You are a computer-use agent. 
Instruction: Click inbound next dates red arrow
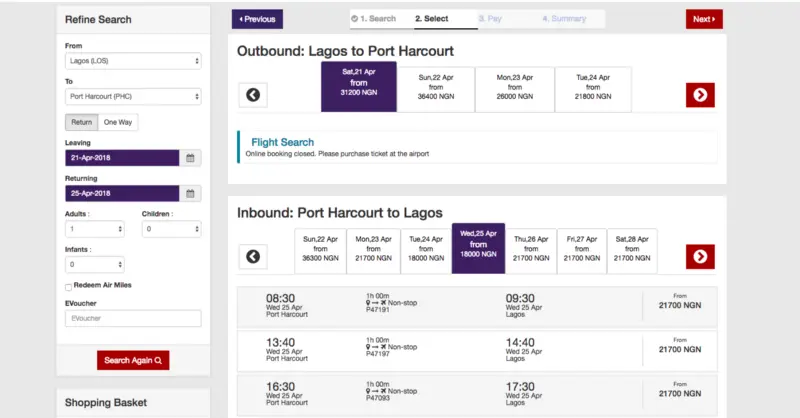pos(700,257)
